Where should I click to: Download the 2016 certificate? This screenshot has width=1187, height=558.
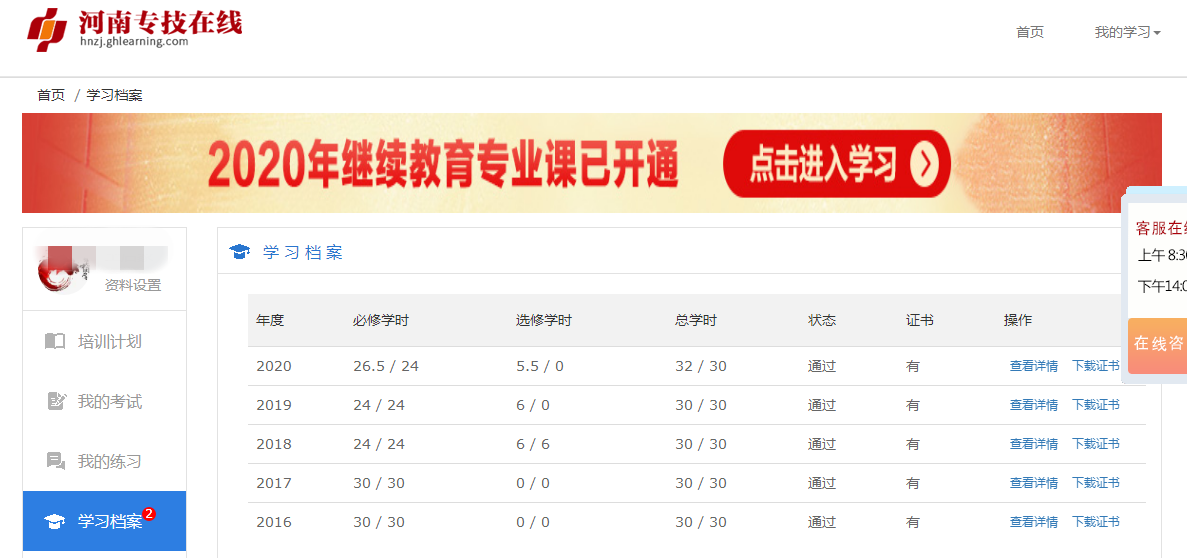point(1095,522)
